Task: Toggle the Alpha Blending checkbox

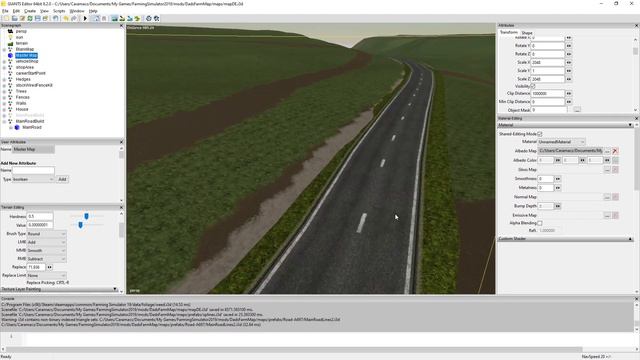Action: click(540, 223)
